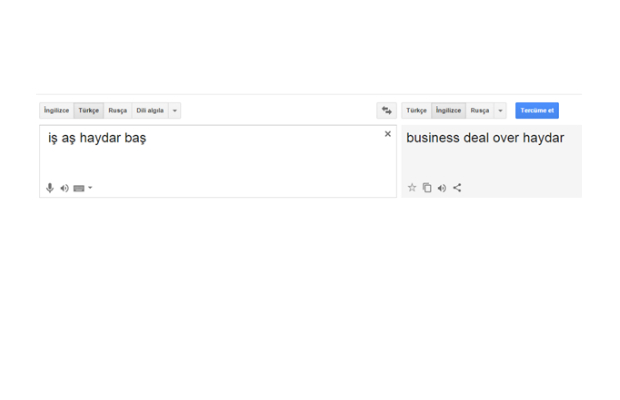Click the microphone voice input icon
This screenshot has width=620, height=400.
[x=50, y=188]
